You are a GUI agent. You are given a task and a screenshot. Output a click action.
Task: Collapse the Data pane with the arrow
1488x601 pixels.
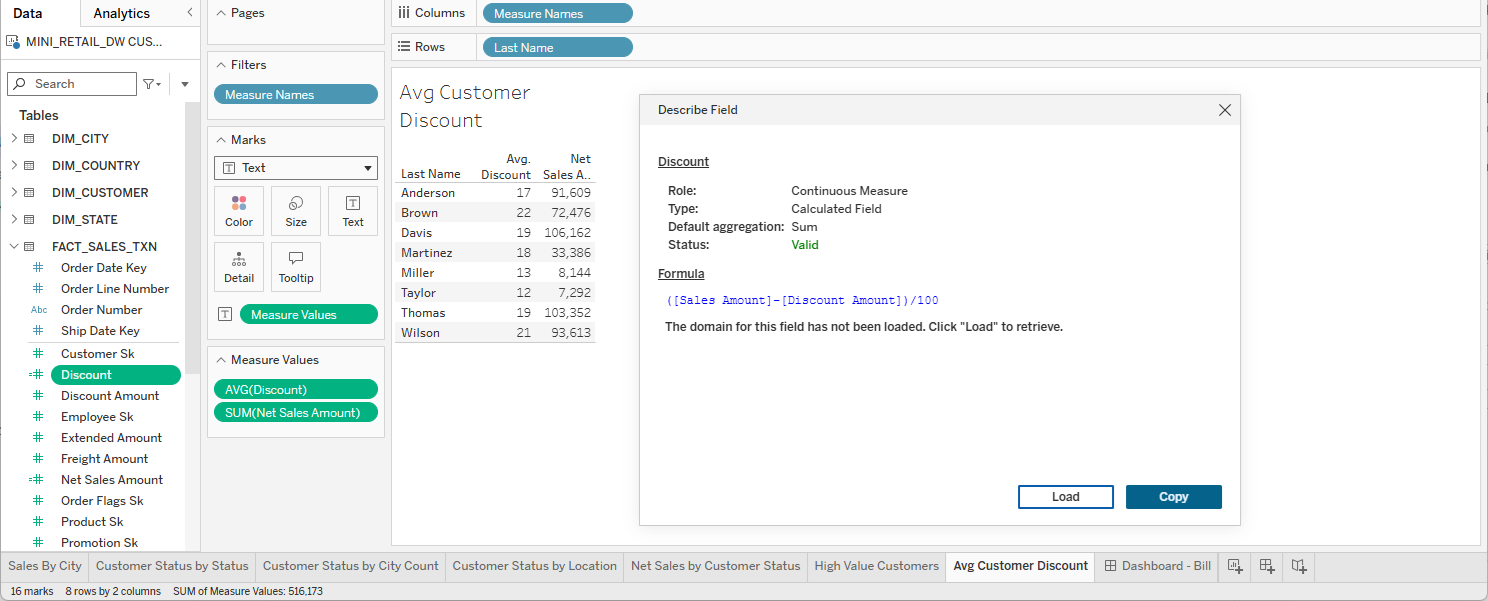[190, 13]
